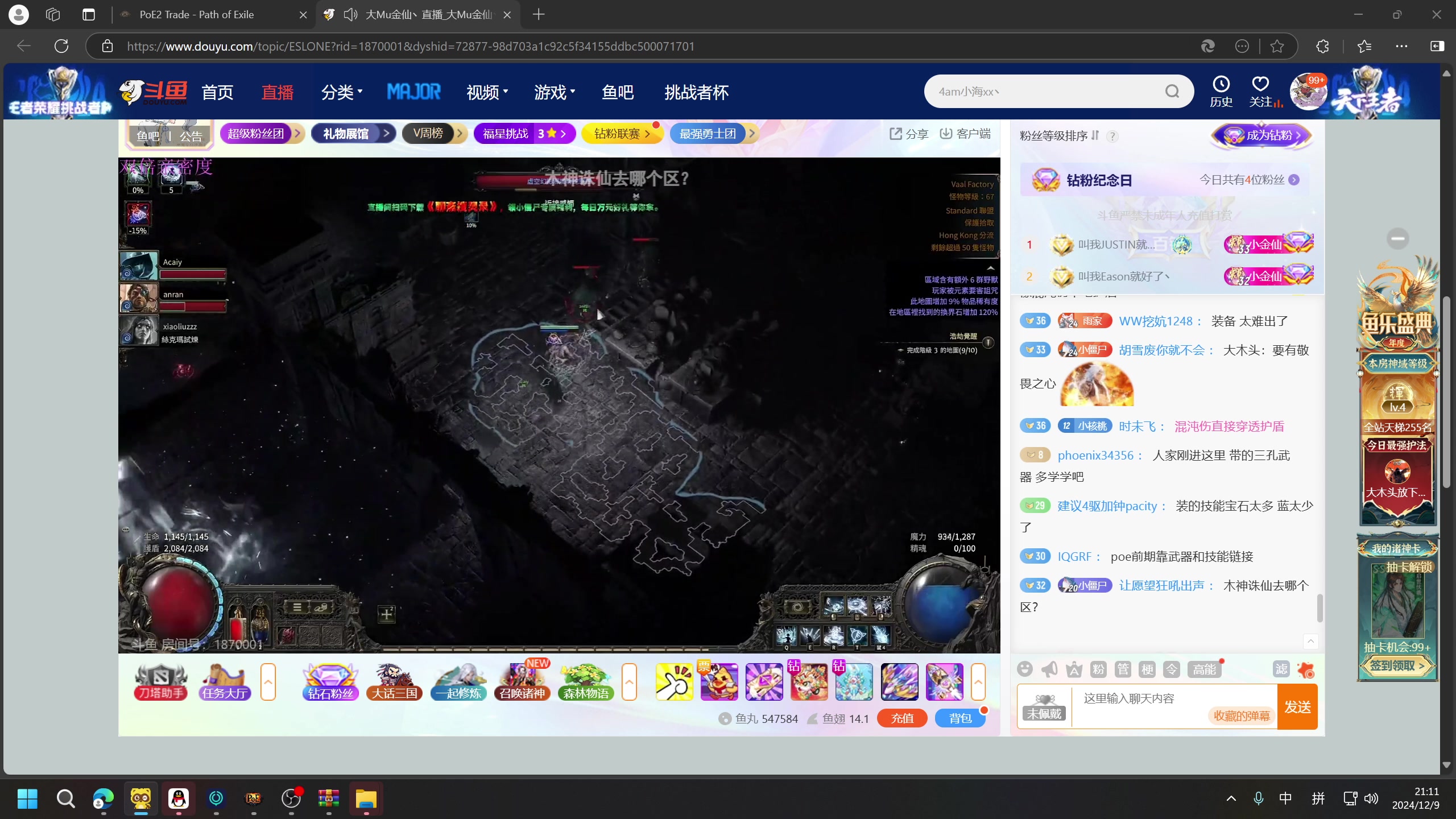Show hidden icons in system tray chevron
Screen dimensions: 1456x819
click(x=1231, y=799)
